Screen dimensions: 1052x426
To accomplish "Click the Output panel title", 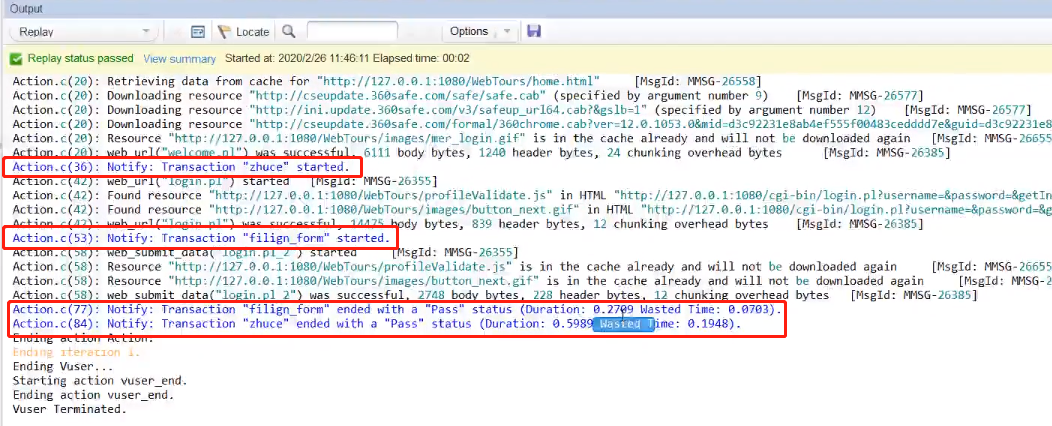I will pyautogui.click(x=26, y=9).
